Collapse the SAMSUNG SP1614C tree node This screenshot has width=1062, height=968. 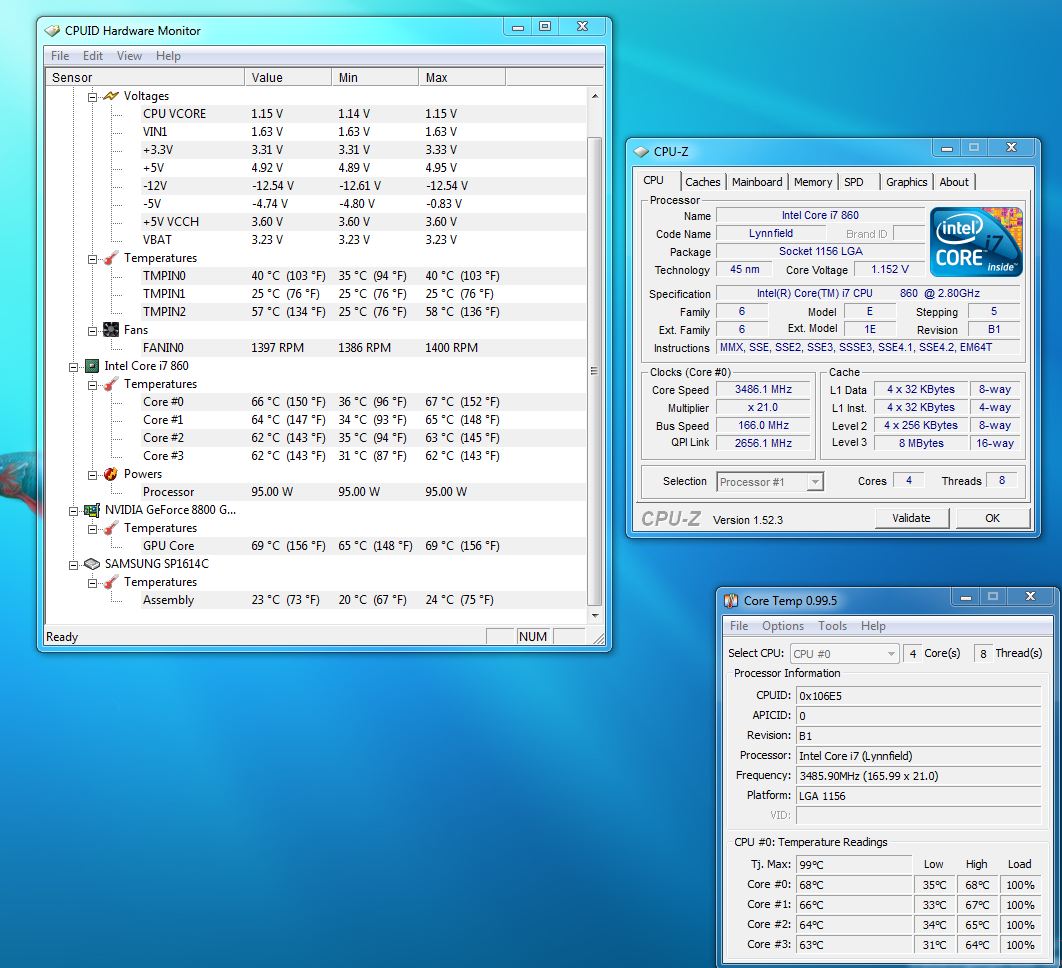click(x=73, y=564)
